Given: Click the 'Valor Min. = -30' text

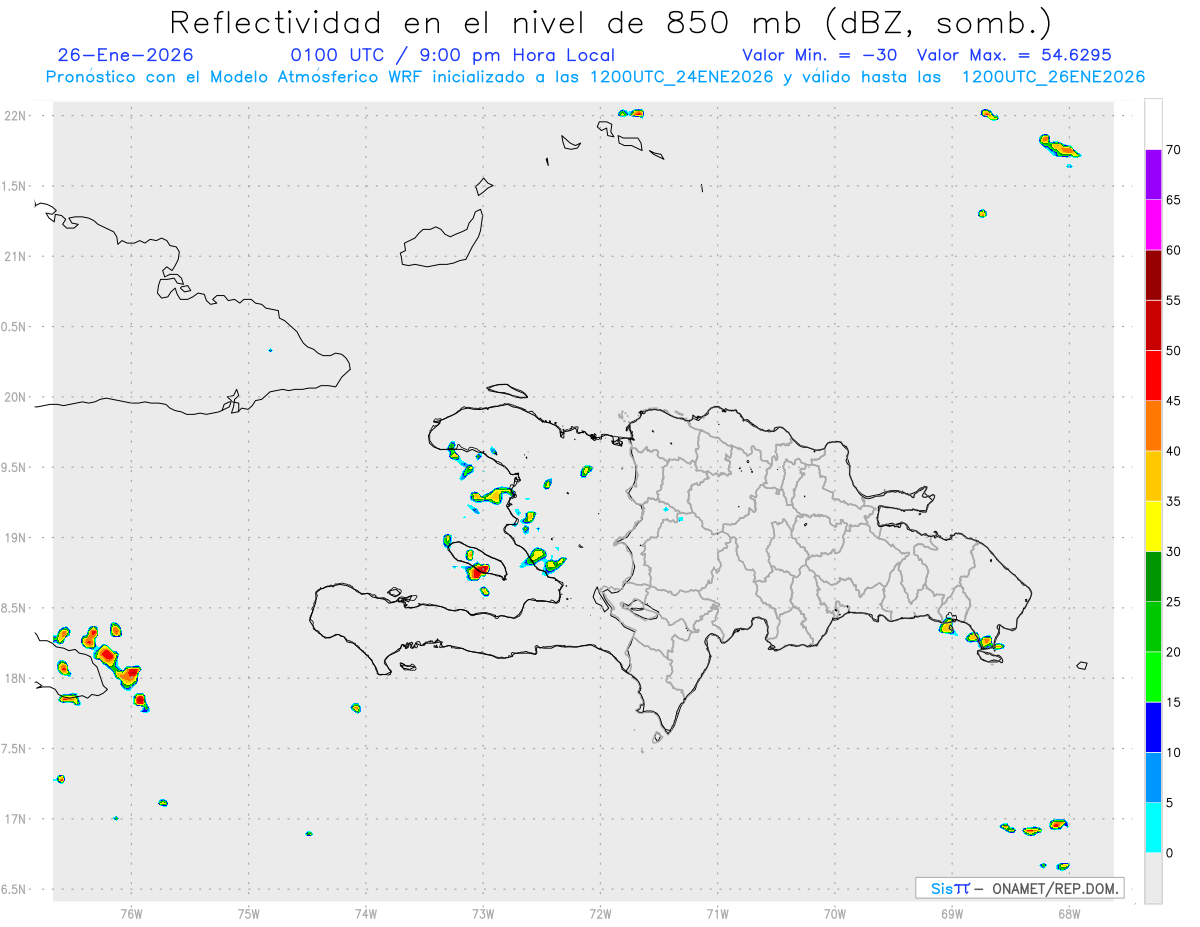Looking at the screenshot, I should coord(819,55).
